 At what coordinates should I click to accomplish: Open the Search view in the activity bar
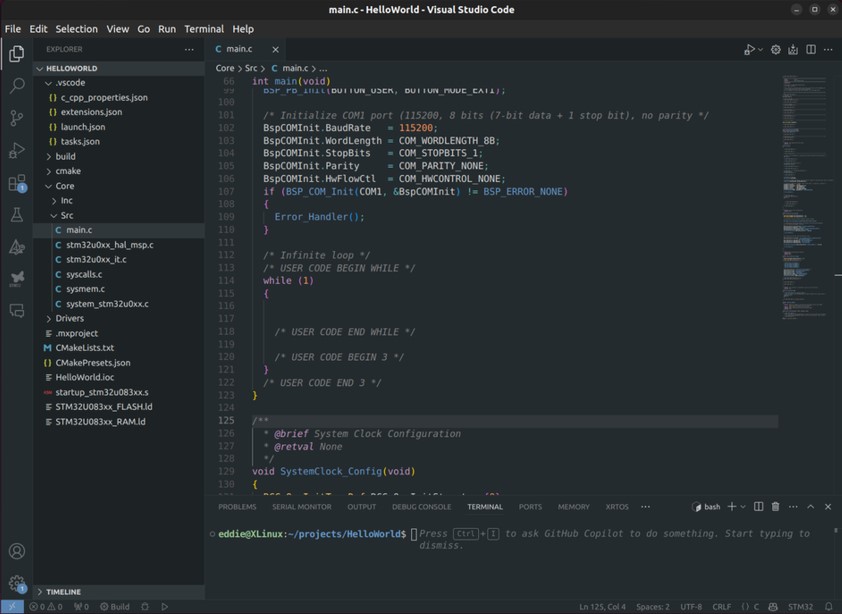[x=15, y=86]
